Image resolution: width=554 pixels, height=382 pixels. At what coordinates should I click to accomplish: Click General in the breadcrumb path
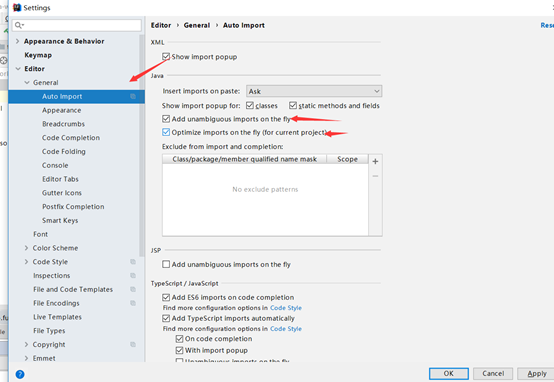pos(197,25)
